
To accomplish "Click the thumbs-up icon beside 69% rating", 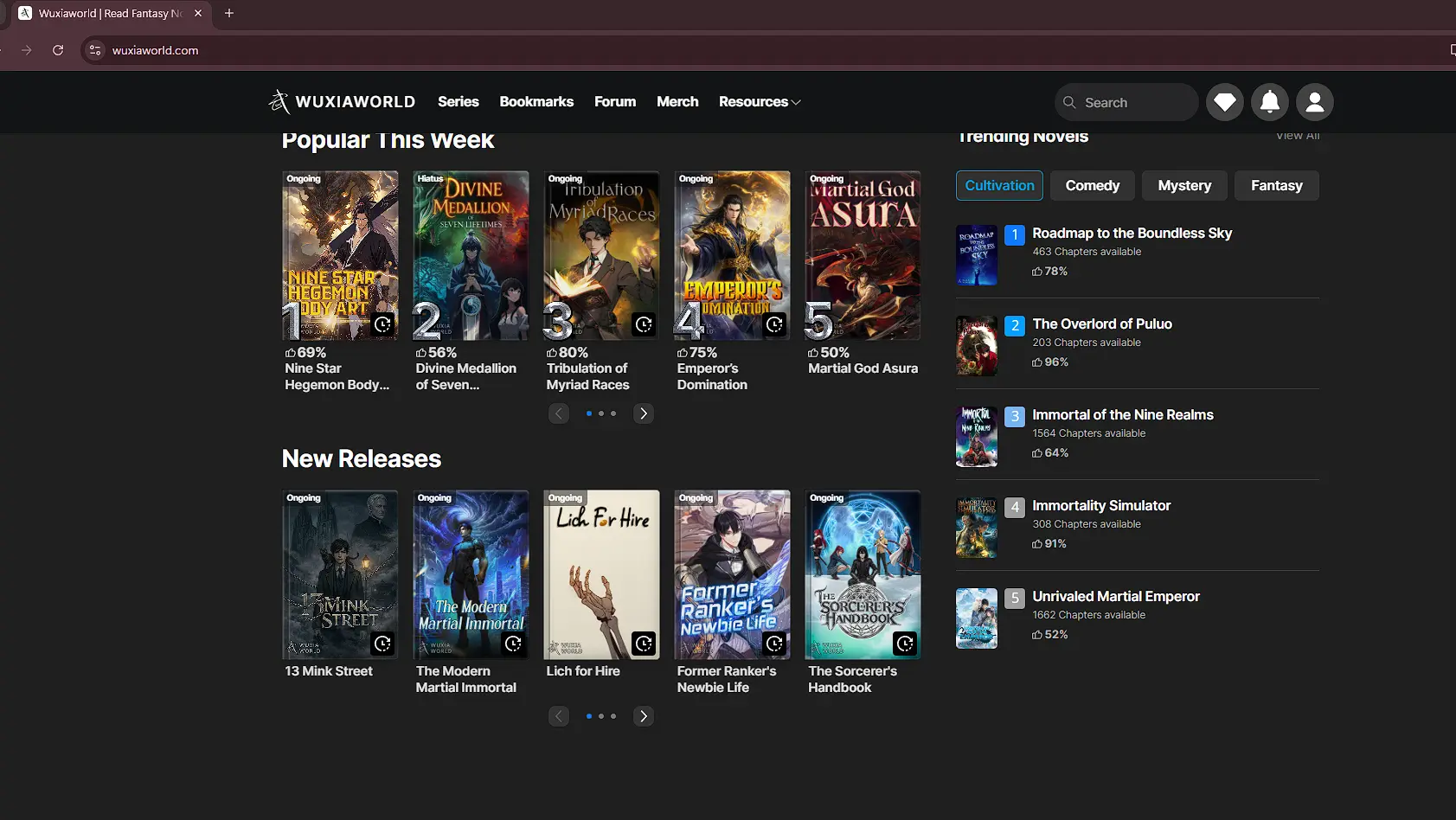I will click(x=291, y=353).
